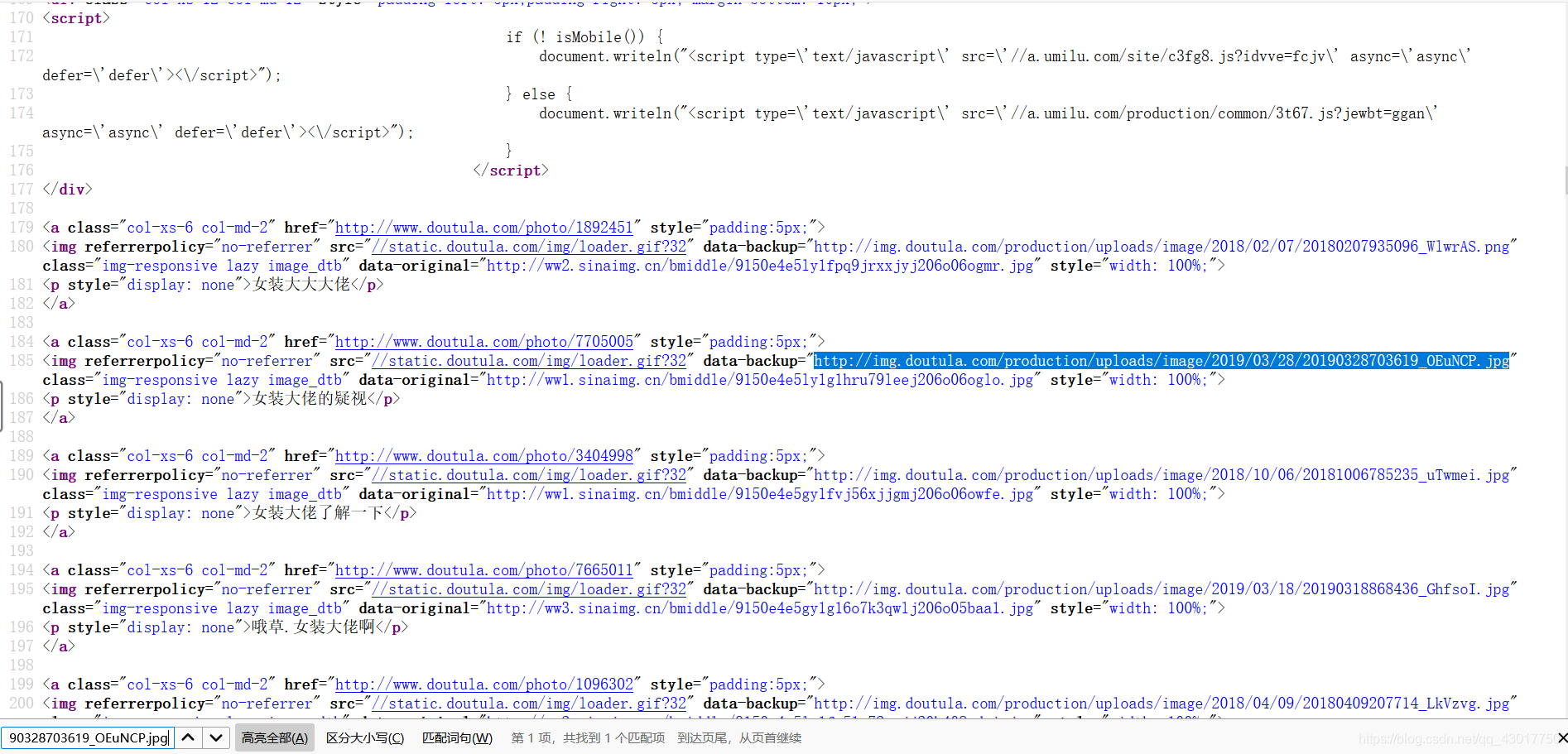Open loader.gif?32 link on line 190
The width and height of the screenshot is (1568, 754).
(530, 475)
